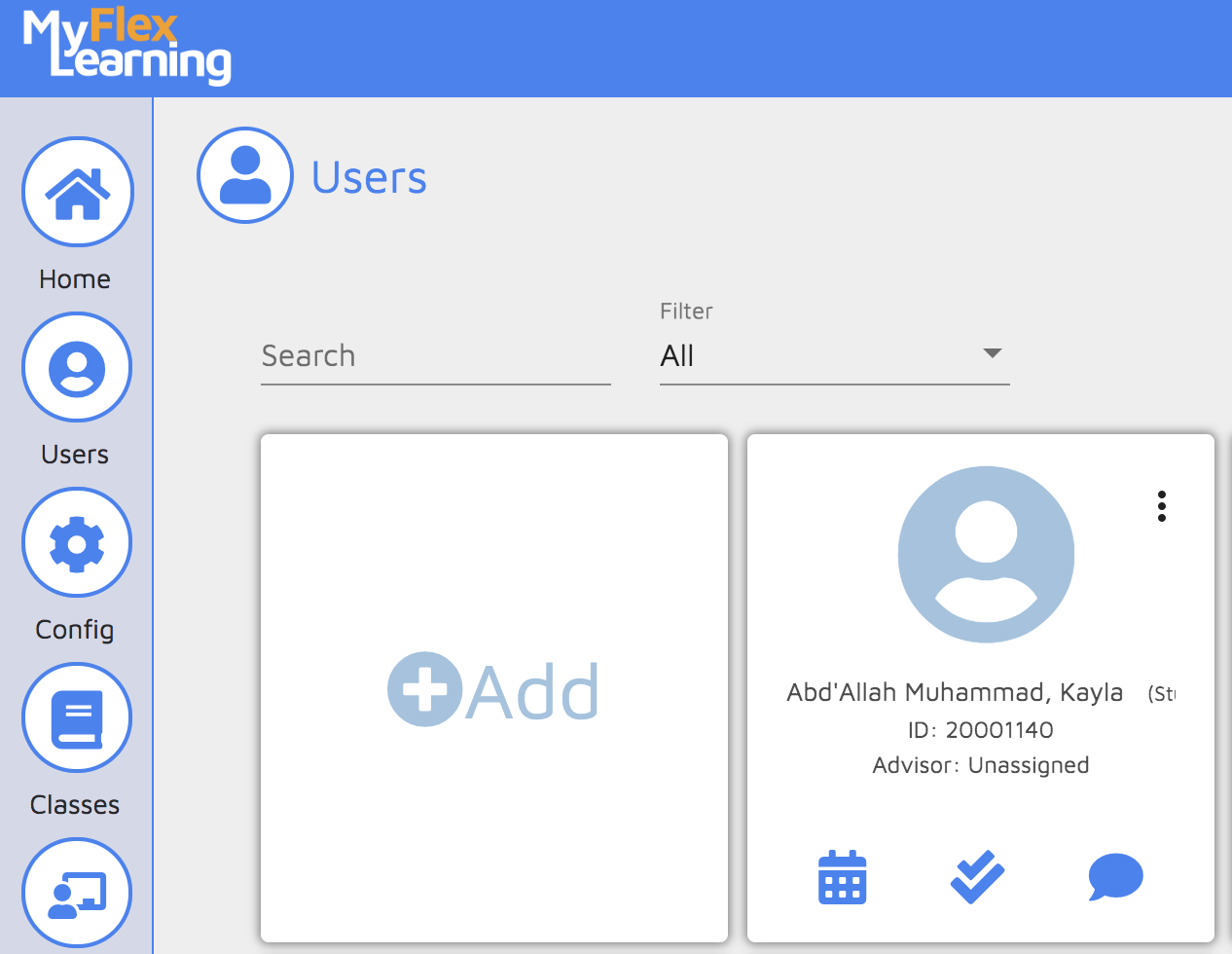Select the Home icon in the sidebar

click(77, 192)
